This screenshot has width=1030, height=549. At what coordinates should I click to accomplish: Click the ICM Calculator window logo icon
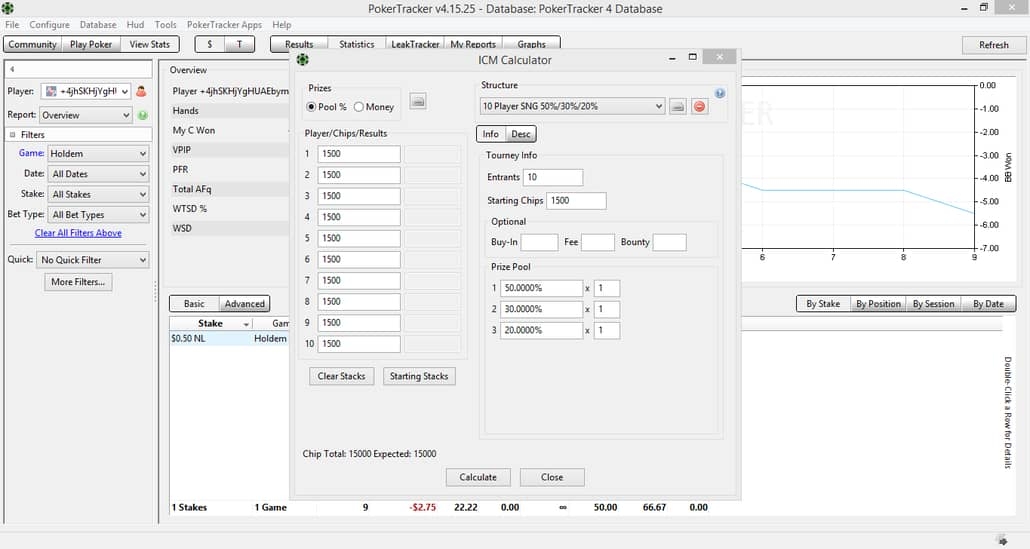tap(303, 60)
